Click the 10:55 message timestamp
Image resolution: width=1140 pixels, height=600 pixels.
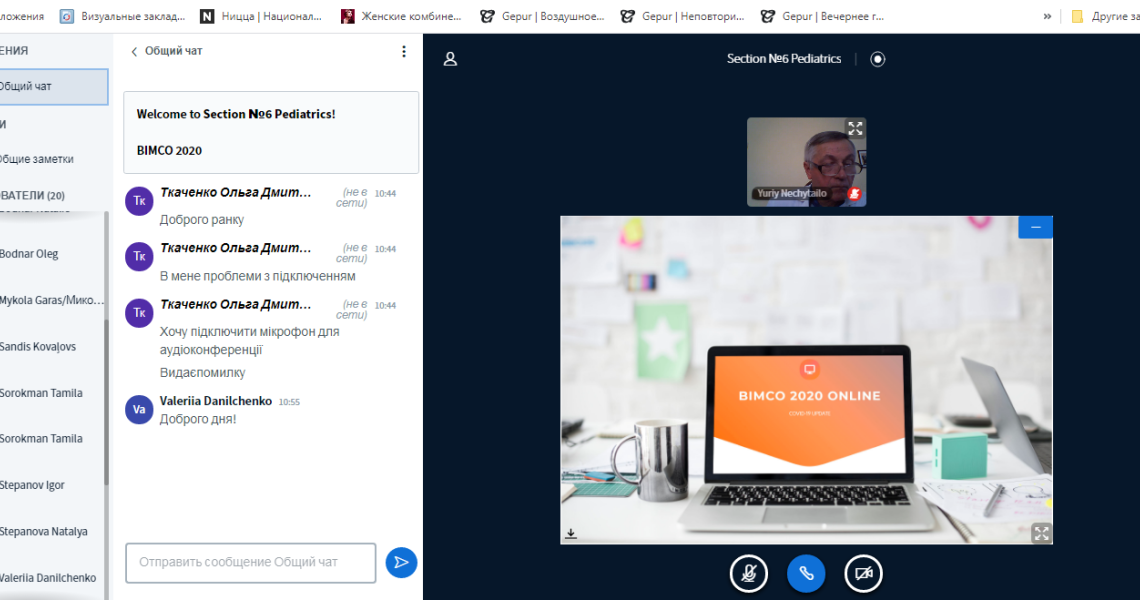click(x=289, y=402)
